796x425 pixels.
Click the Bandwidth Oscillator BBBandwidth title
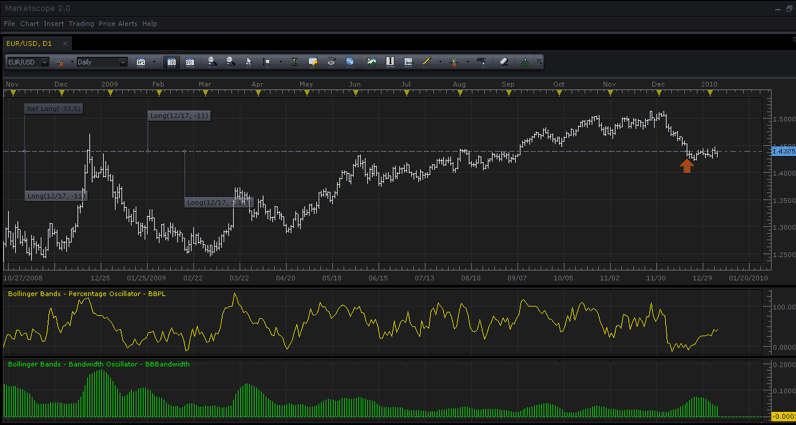[x=99, y=364]
